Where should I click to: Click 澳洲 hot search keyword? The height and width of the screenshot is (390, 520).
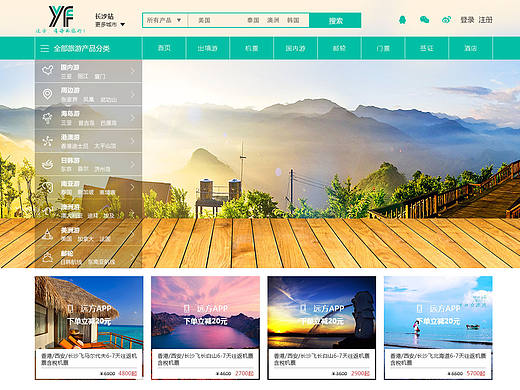click(x=273, y=20)
